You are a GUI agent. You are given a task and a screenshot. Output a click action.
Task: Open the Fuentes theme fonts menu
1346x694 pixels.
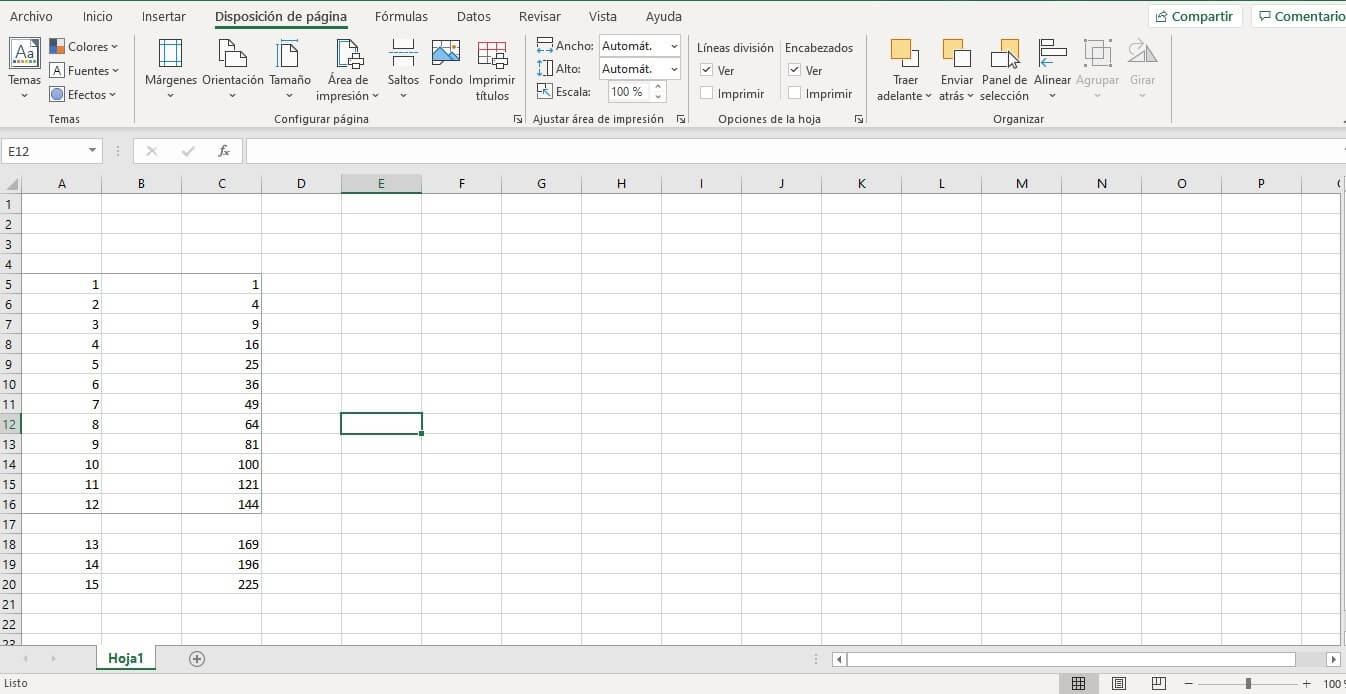pos(83,70)
